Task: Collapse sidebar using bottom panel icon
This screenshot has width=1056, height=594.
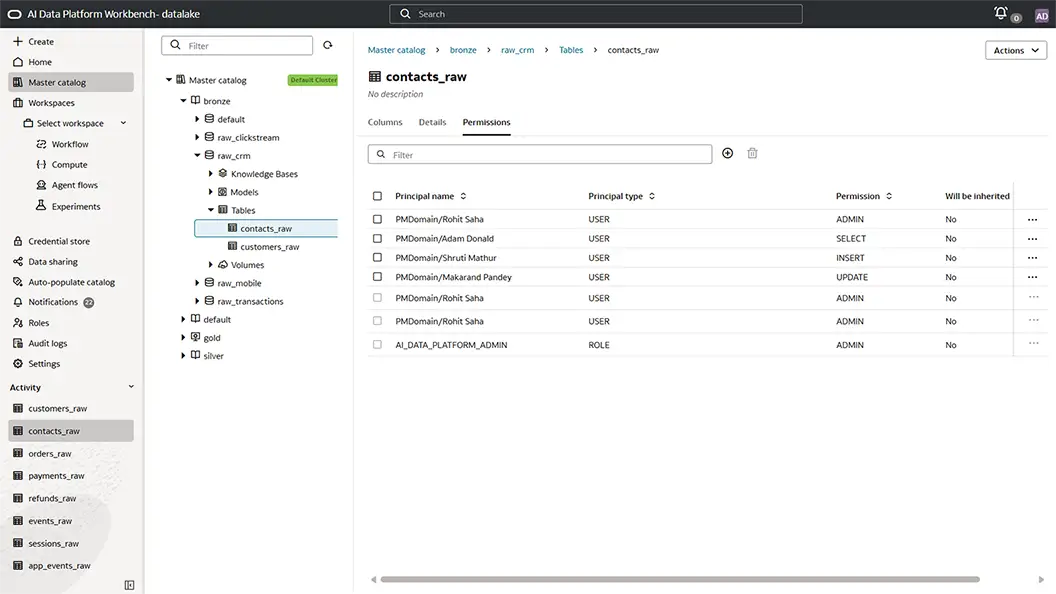Action: tap(129, 585)
